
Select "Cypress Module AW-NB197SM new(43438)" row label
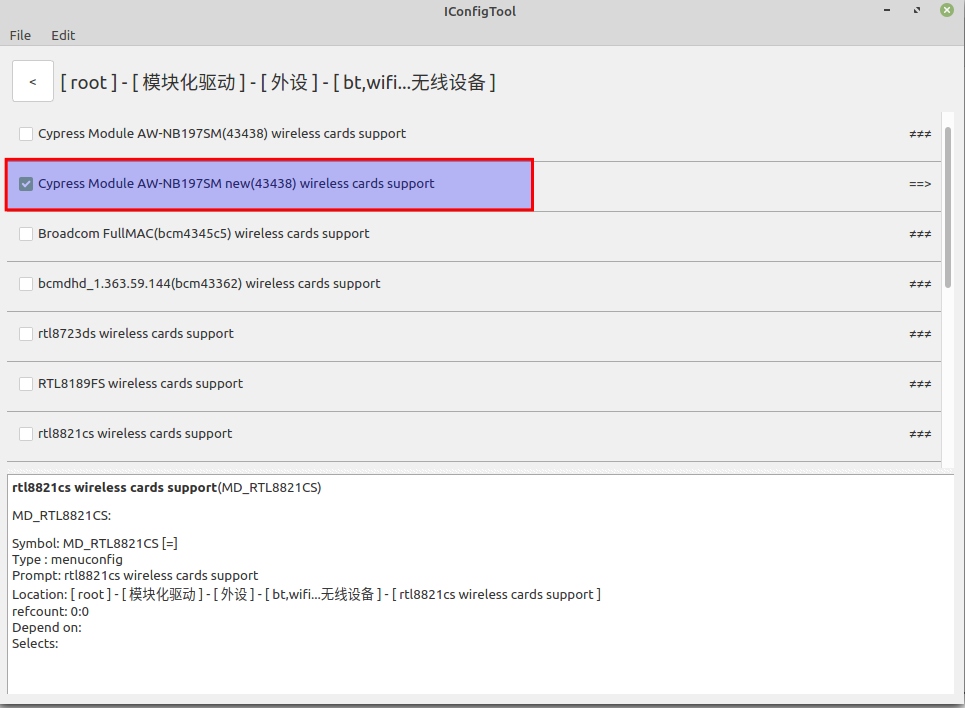236,183
